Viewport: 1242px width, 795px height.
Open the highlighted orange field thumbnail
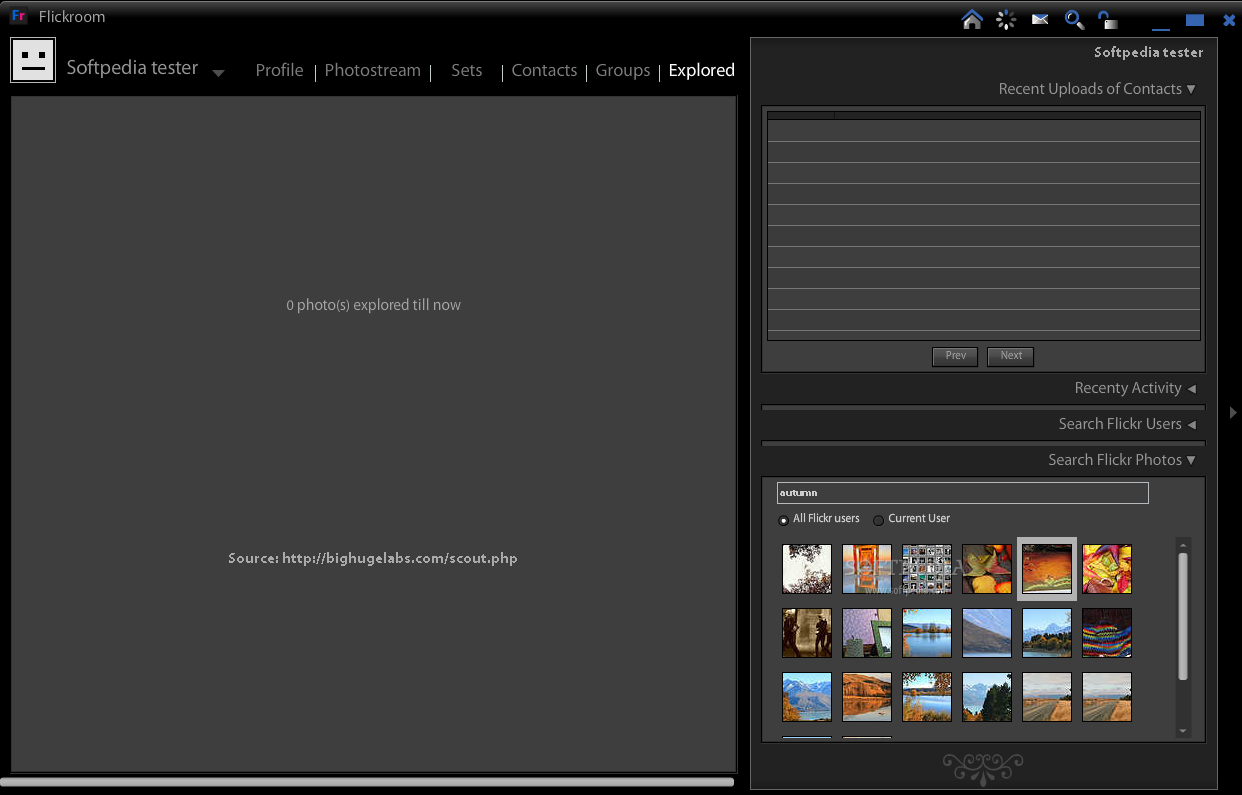1047,569
